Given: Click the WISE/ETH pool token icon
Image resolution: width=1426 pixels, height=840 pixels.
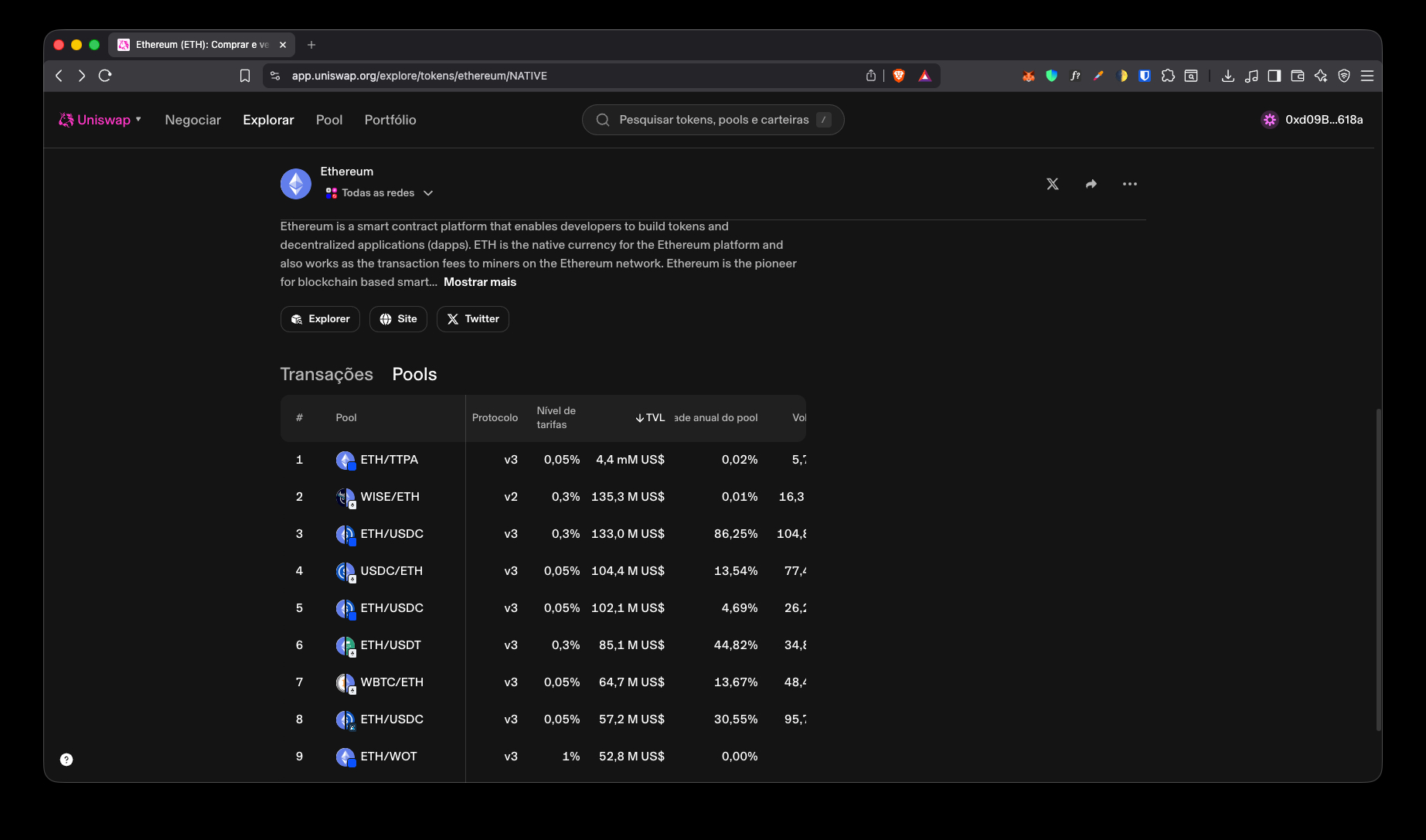Looking at the screenshot, I should click(x=345, y=498).
